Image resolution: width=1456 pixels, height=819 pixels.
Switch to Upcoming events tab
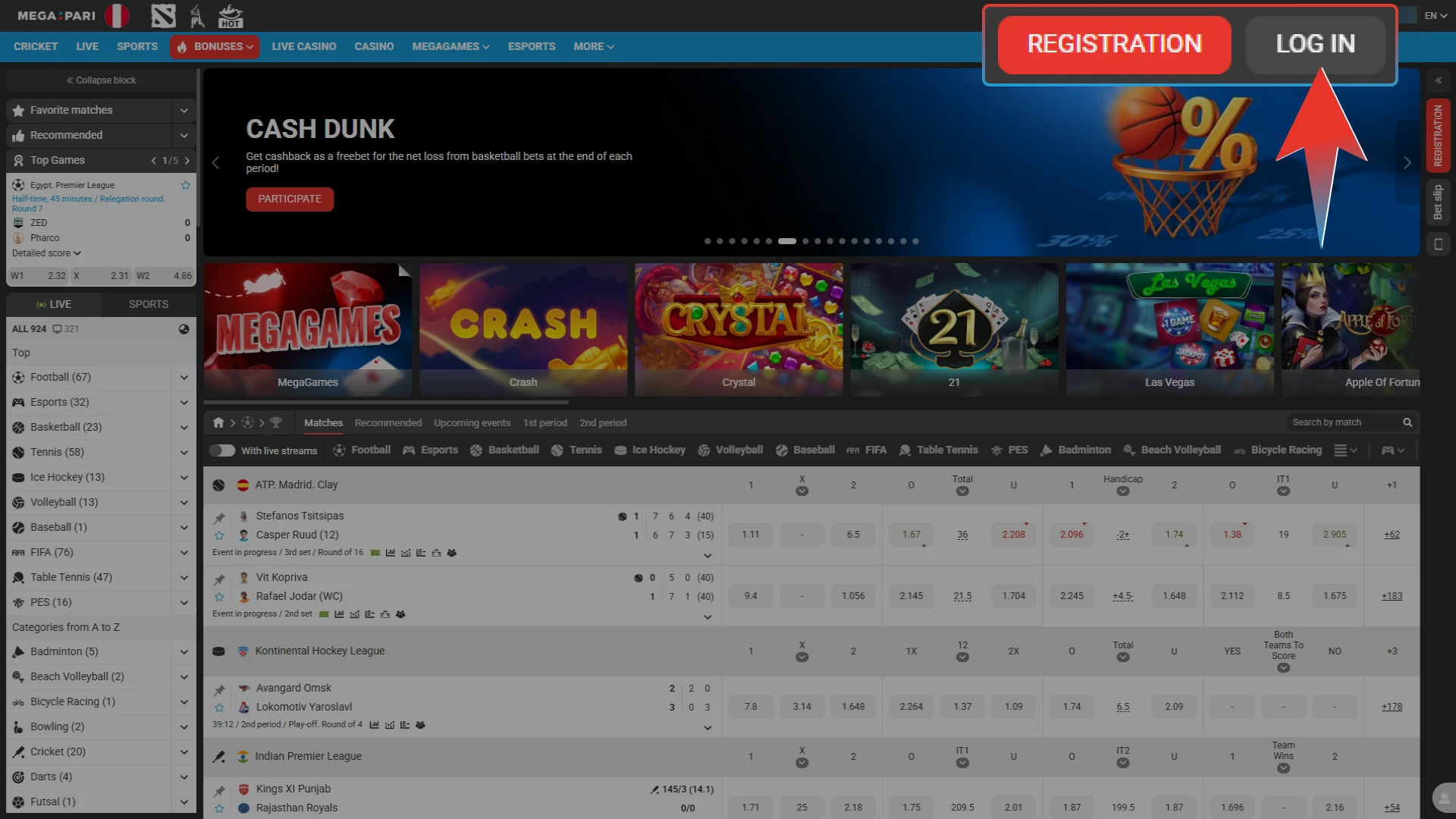tap(472, 422)
